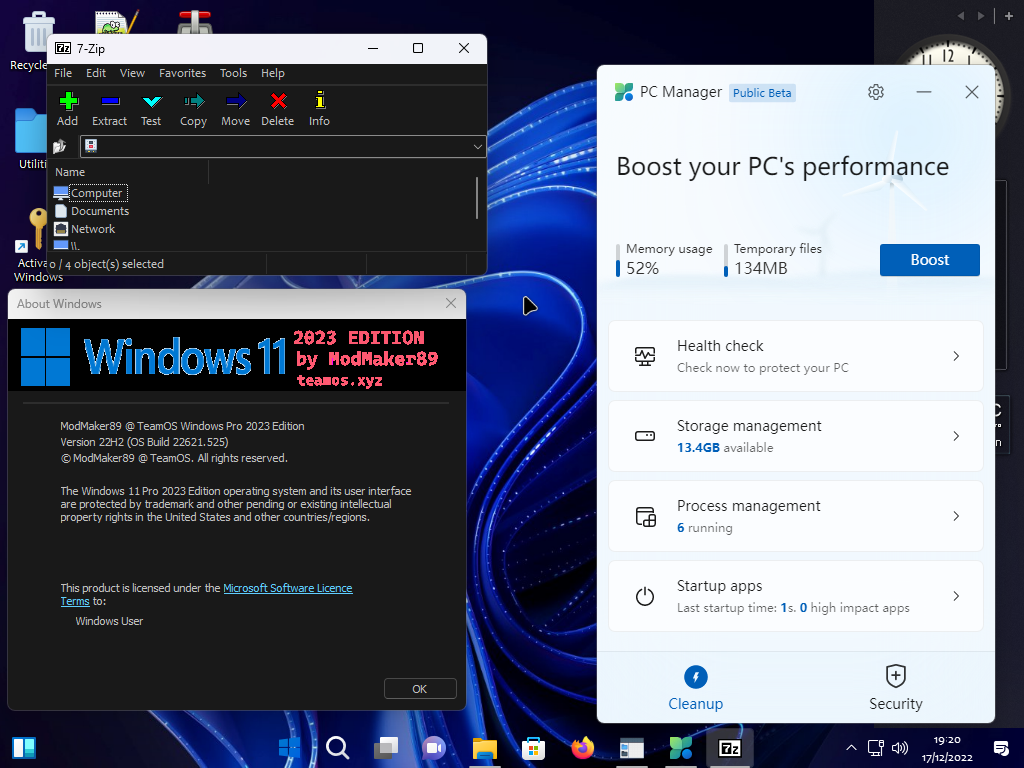The height and width of the screenshot is (768, 1024).
Task: Open the Favorites menu in 7-Zip
Action: pos(182,73)
